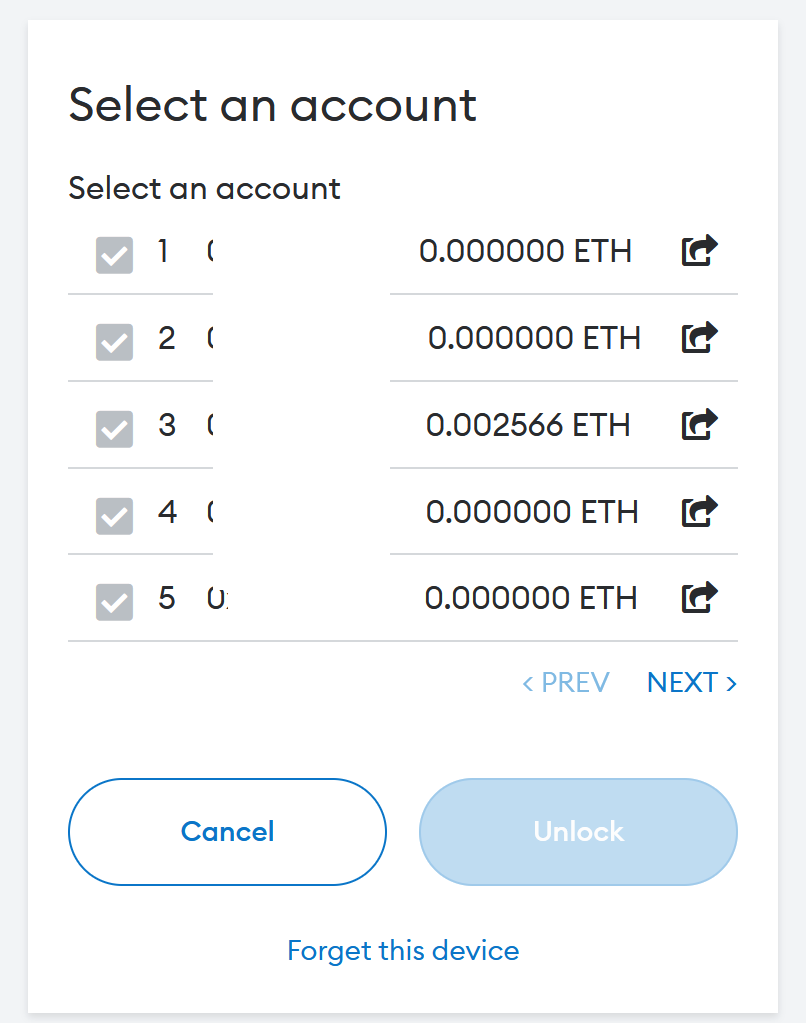806x1023 pixels.
Task: Click the export icon beside account 2
Action: (699, 339)
